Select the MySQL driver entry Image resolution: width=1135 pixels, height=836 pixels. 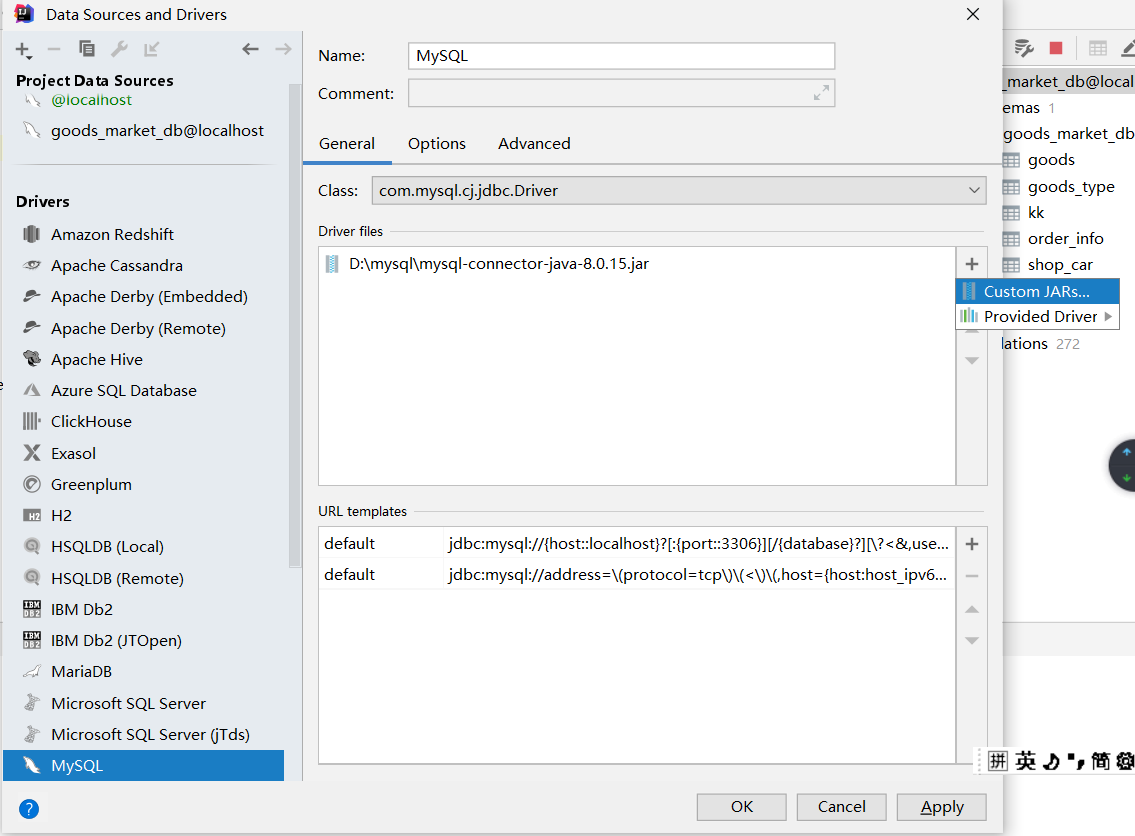click(x=143, y=766)
